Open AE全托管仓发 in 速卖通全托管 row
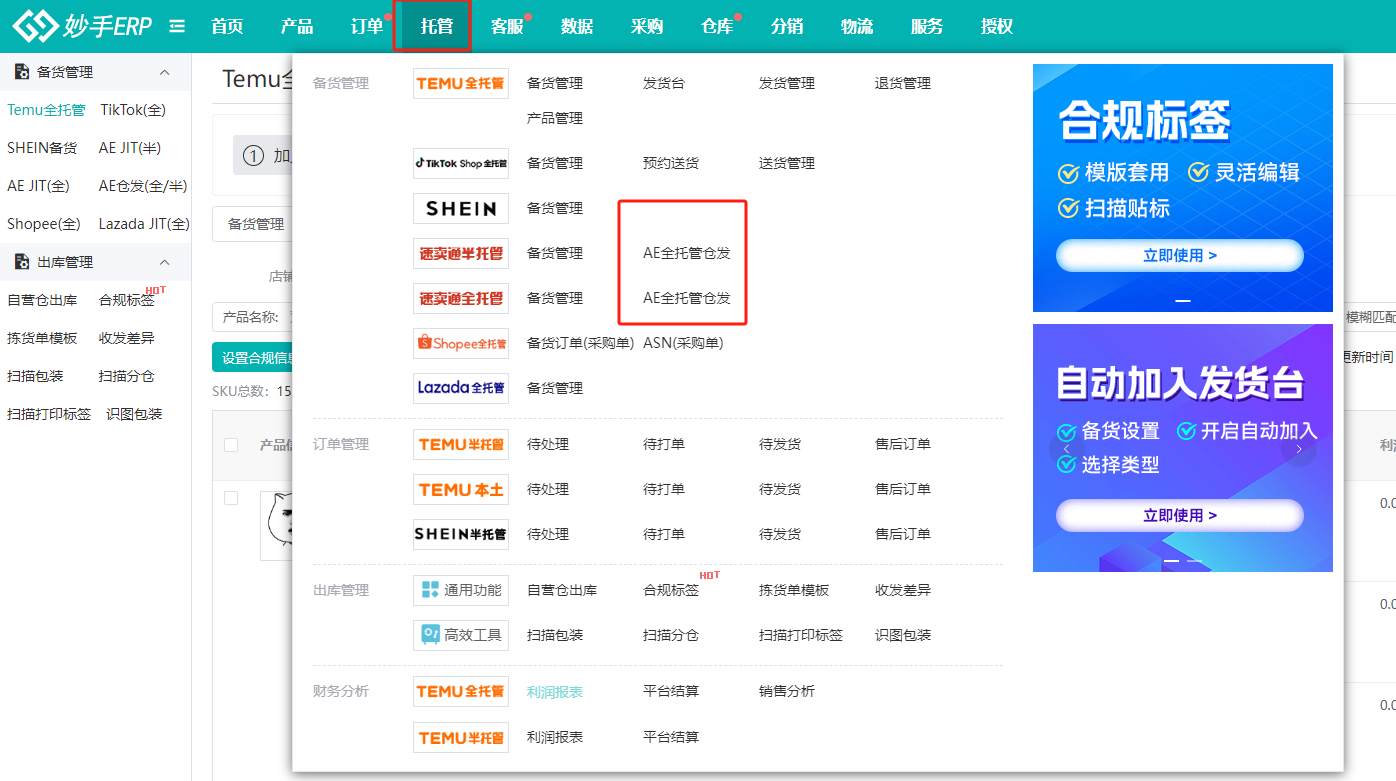Viewport: 1396px width, 781px height. coord(687,298)
